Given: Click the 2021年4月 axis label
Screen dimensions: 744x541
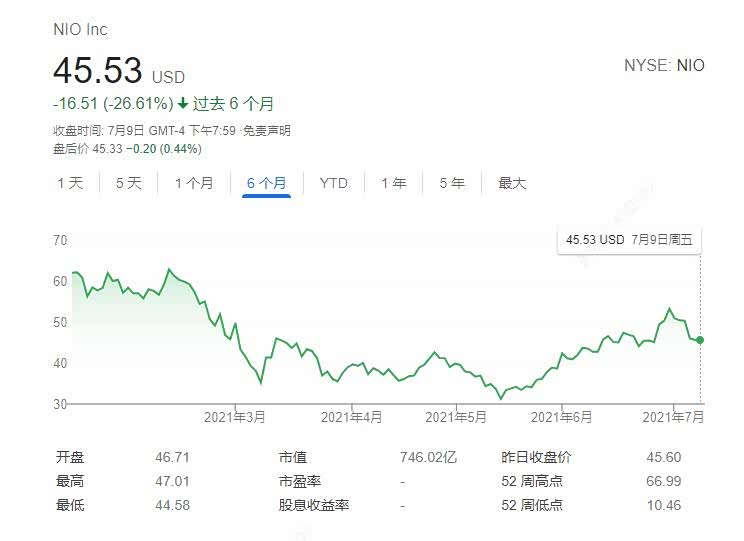Looking at the screenshot, I should click(352, 417).
